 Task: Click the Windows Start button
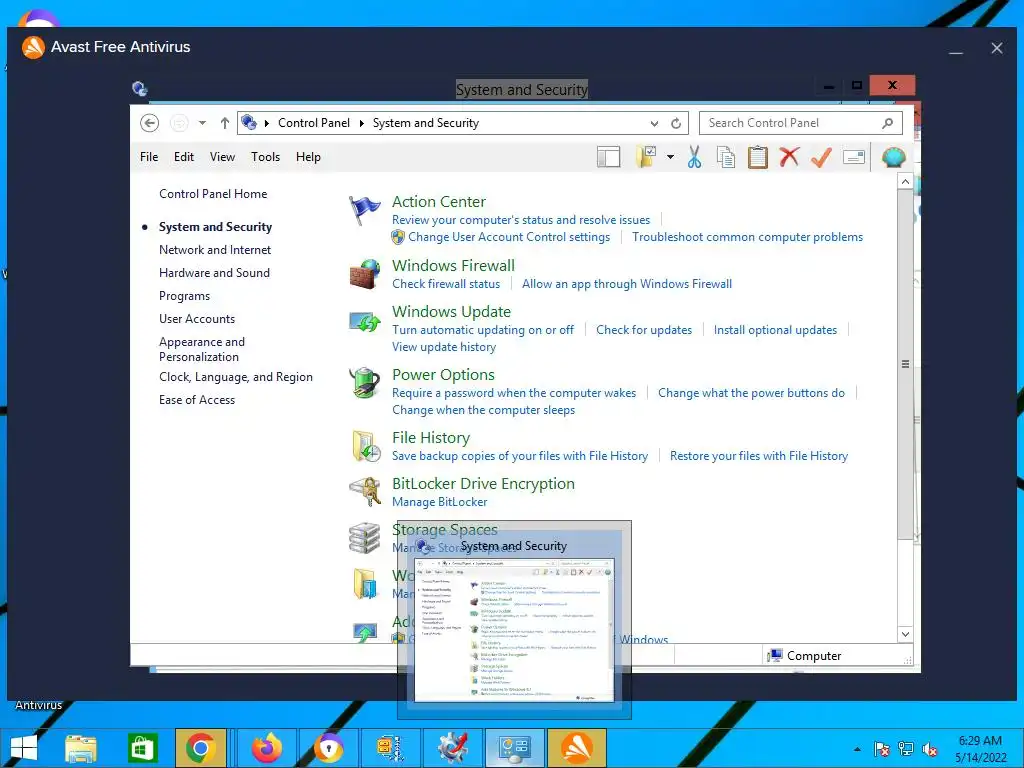click(x=24, y=748)
